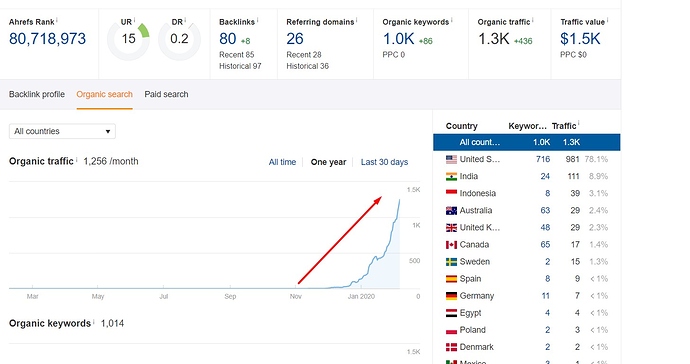This screenshot has width=690, height=364.
Task: Select the All countries table row
Action: click(x=527, y=142)
